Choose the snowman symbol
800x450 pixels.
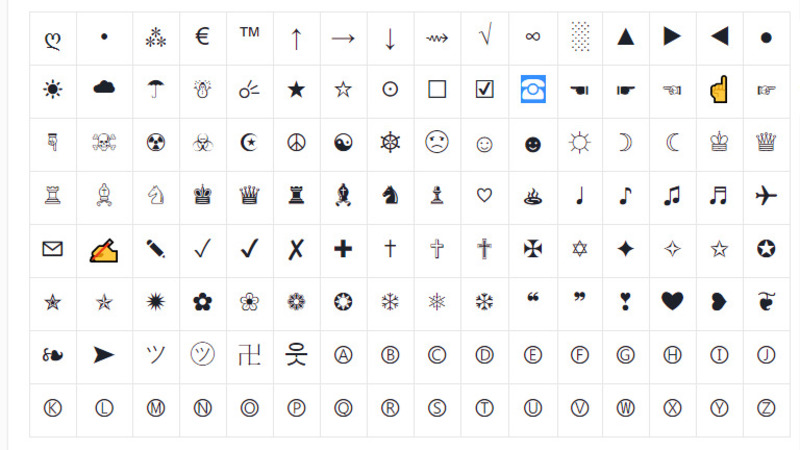(x=203, y=89)
